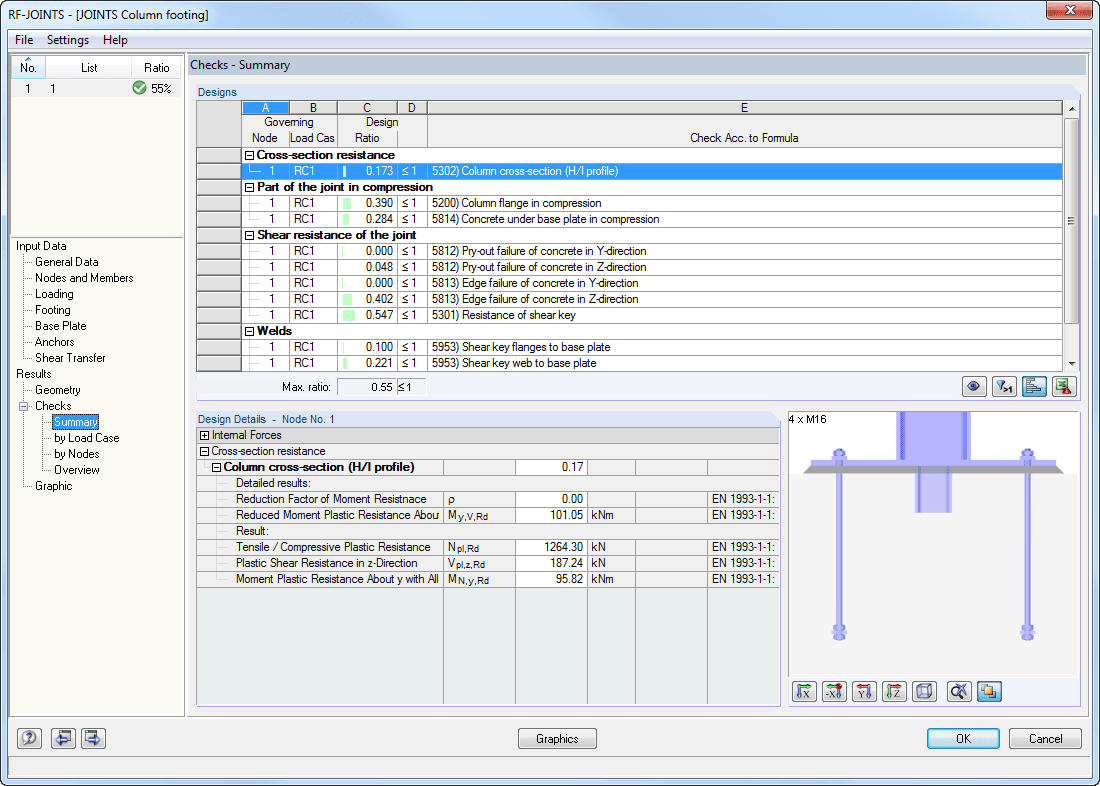This screenshot has width=1100, height=786.
Task: Open the Loading input page
Action: [54, 294]
